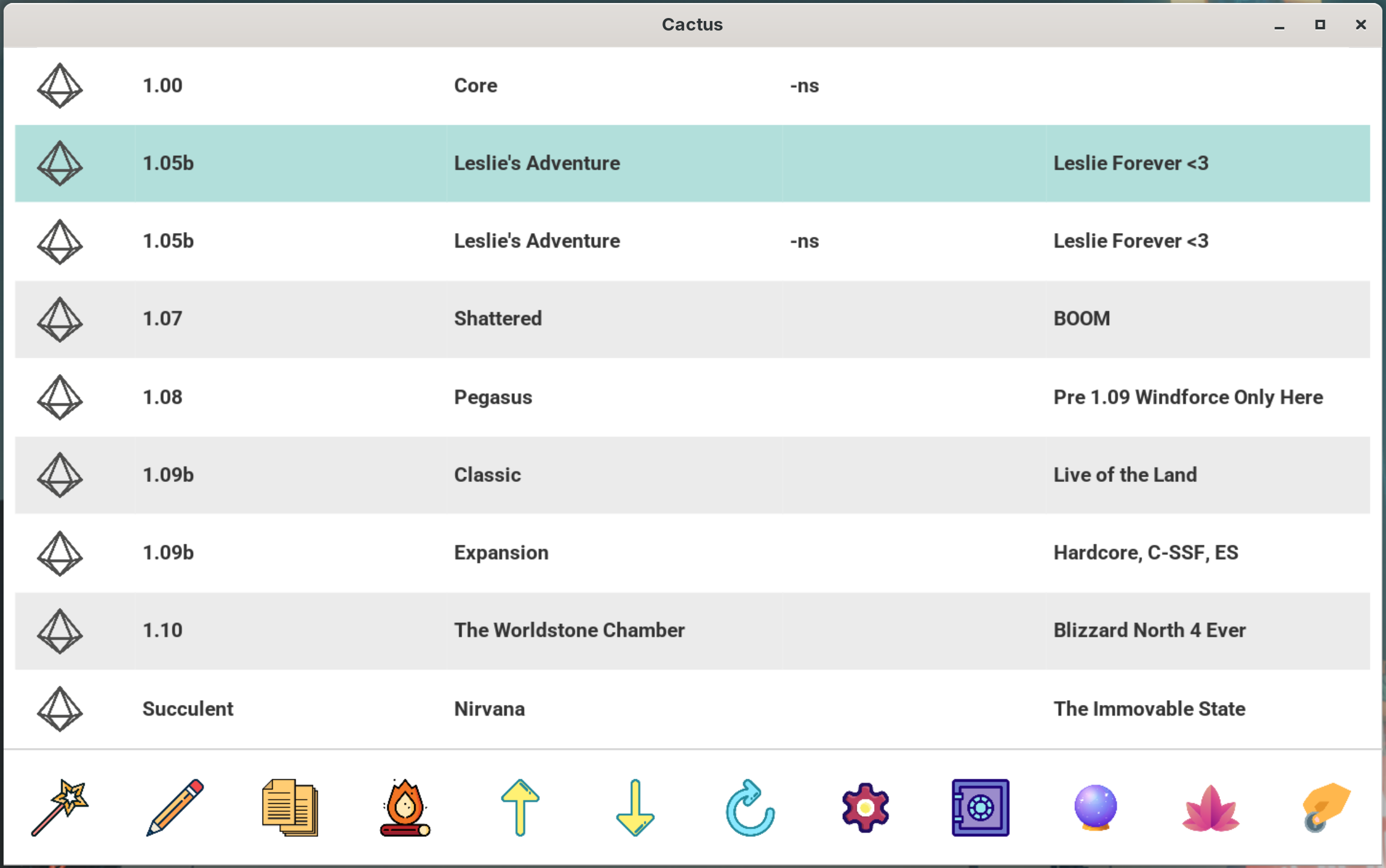The height and width of the screenshot is (868, 1386).
Task: Select the 'Core' platform name
Action: [475, 86]
